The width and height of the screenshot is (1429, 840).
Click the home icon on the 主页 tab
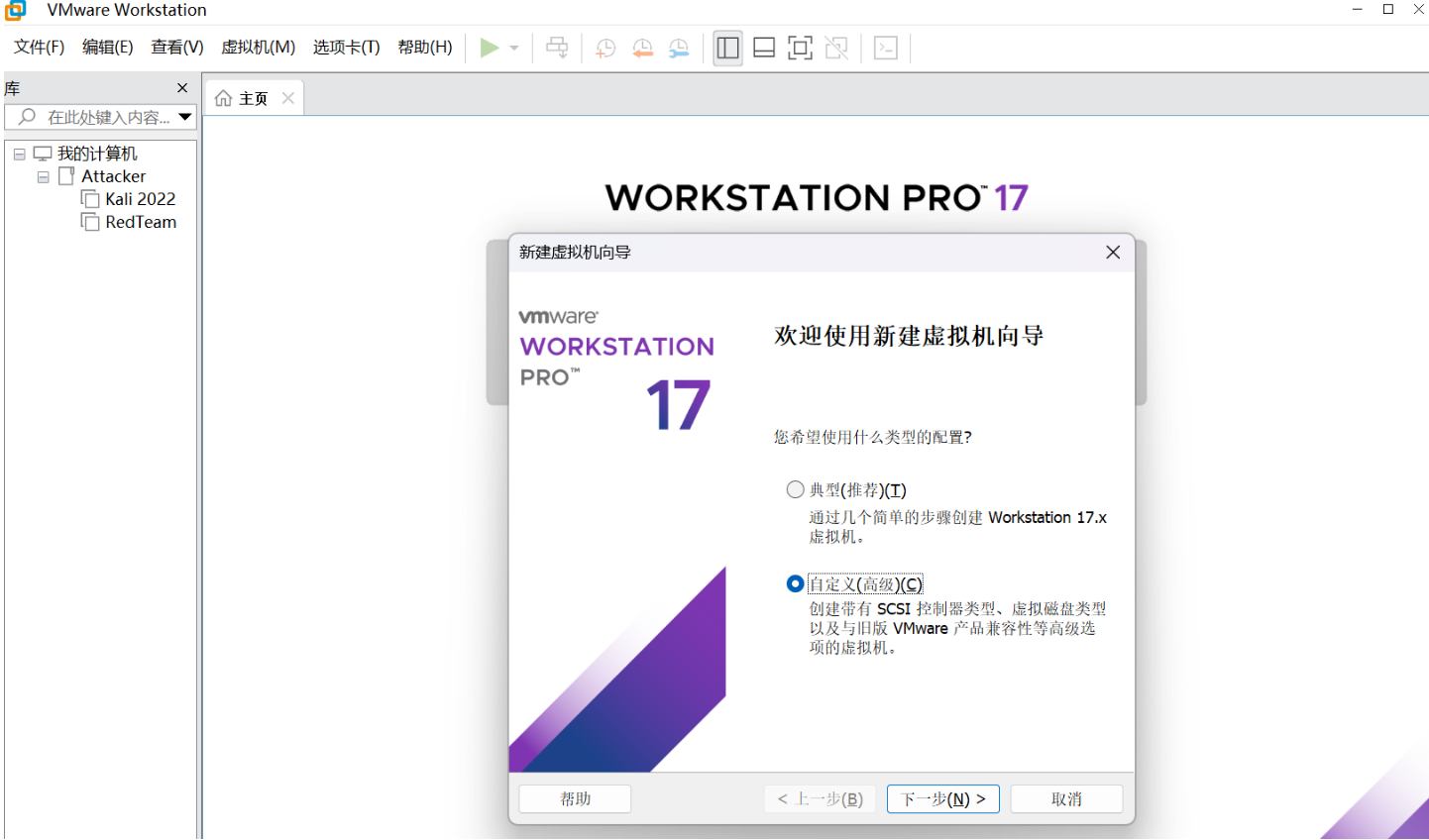(x=224, y=98)
